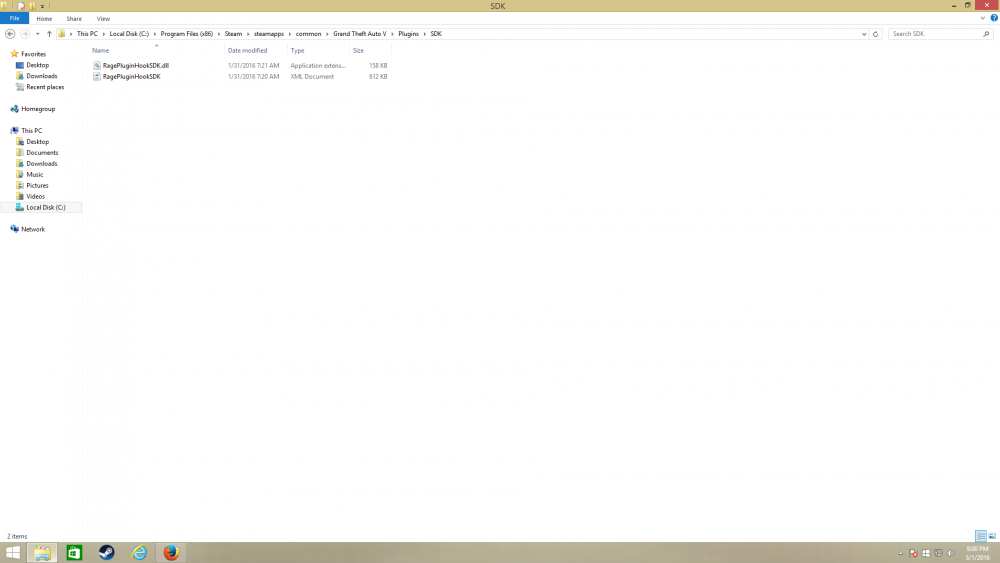Click 'This PC' in the address bar
1000x563 pixels.
click(x=87, y=34)
